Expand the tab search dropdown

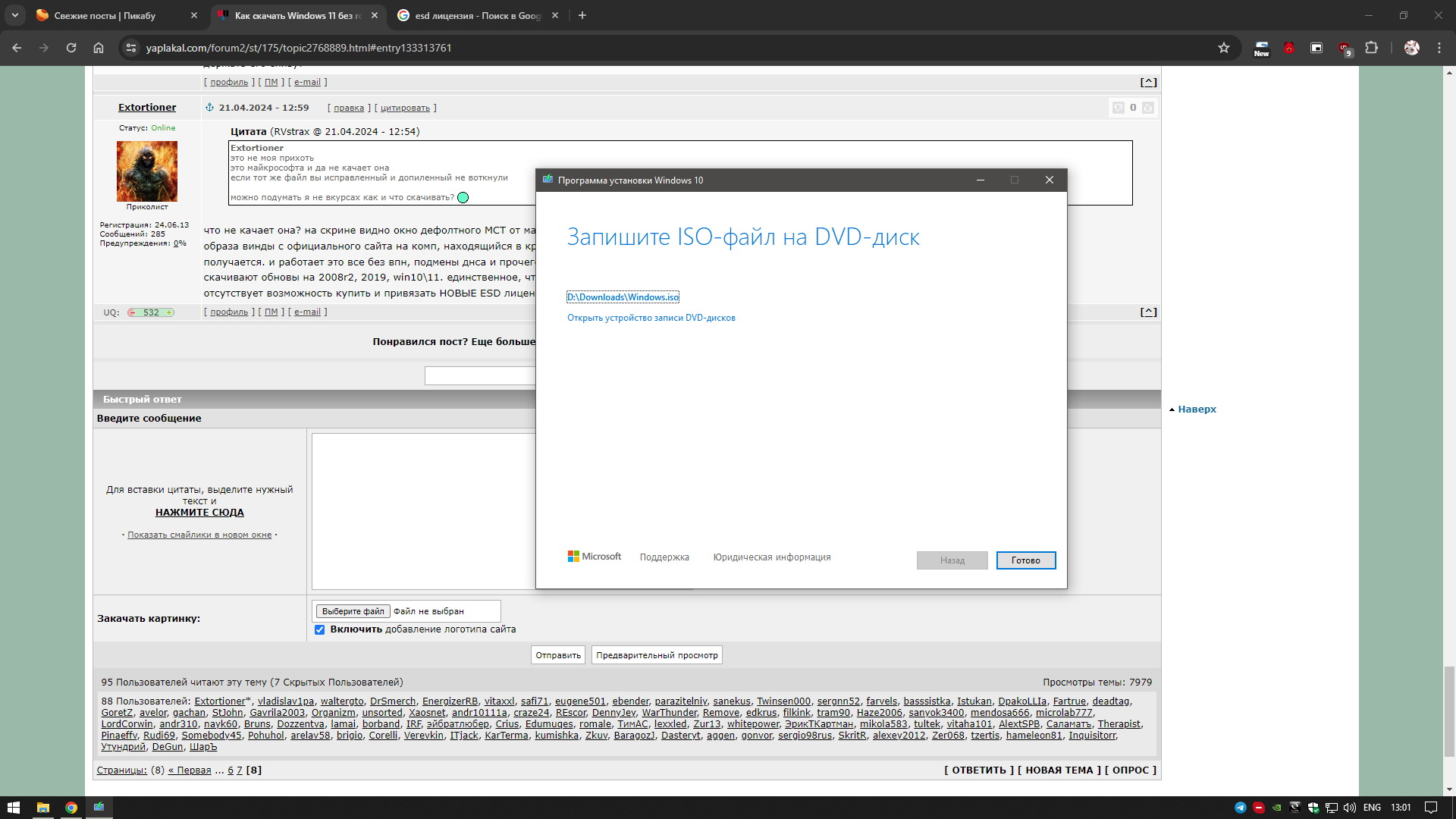click(x=15, y=15)
